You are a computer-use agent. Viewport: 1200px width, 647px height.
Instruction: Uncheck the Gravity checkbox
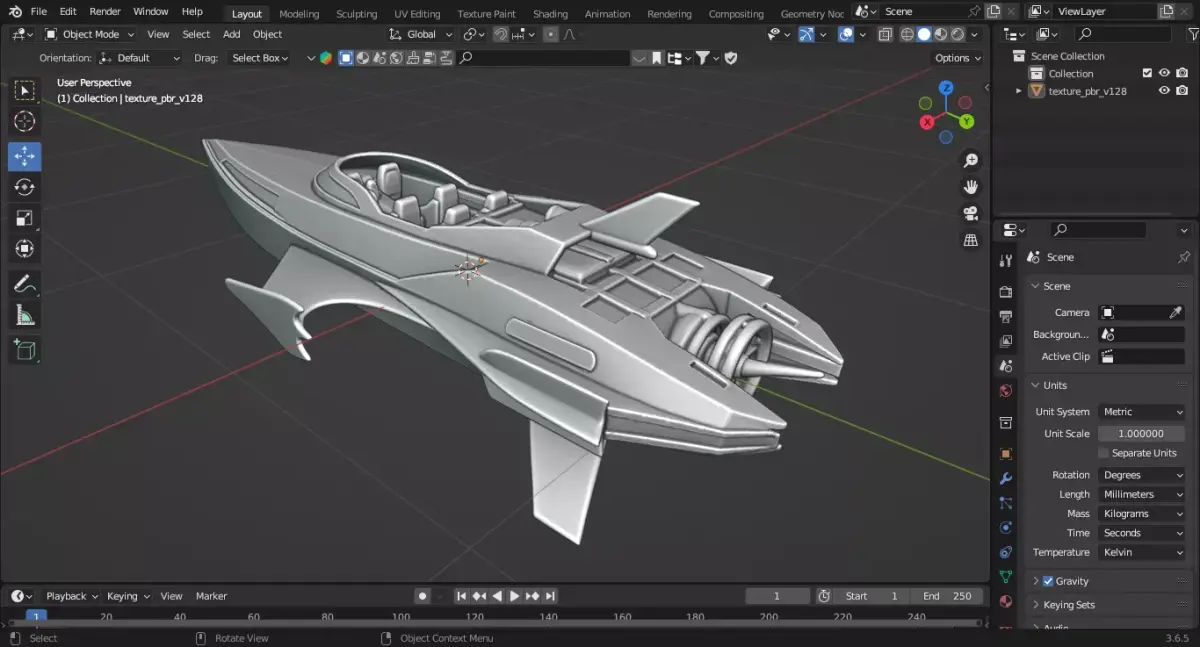pyautogui.click(x=1048, y=581)
